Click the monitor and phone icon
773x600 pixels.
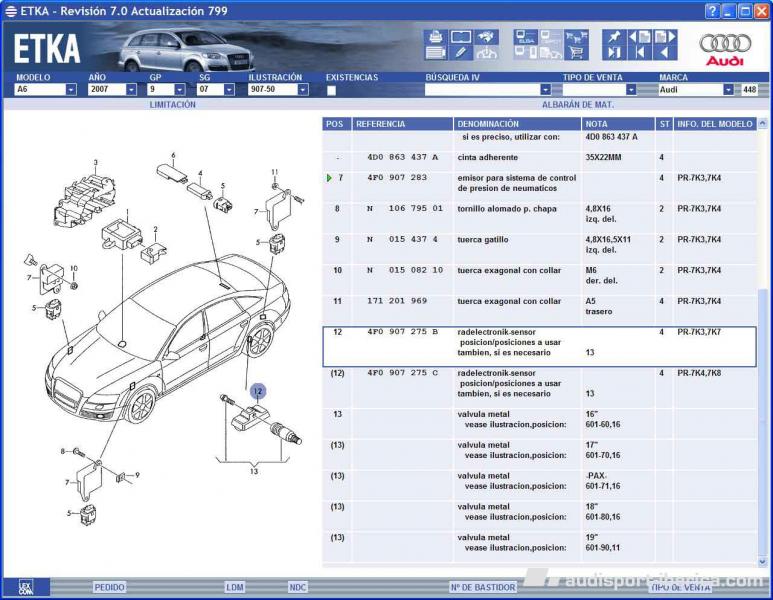click(526, 53)
